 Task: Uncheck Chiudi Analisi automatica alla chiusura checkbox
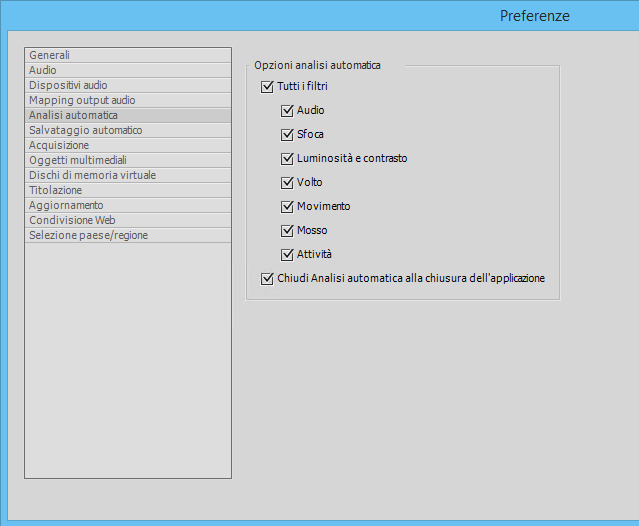pos(267,279)
